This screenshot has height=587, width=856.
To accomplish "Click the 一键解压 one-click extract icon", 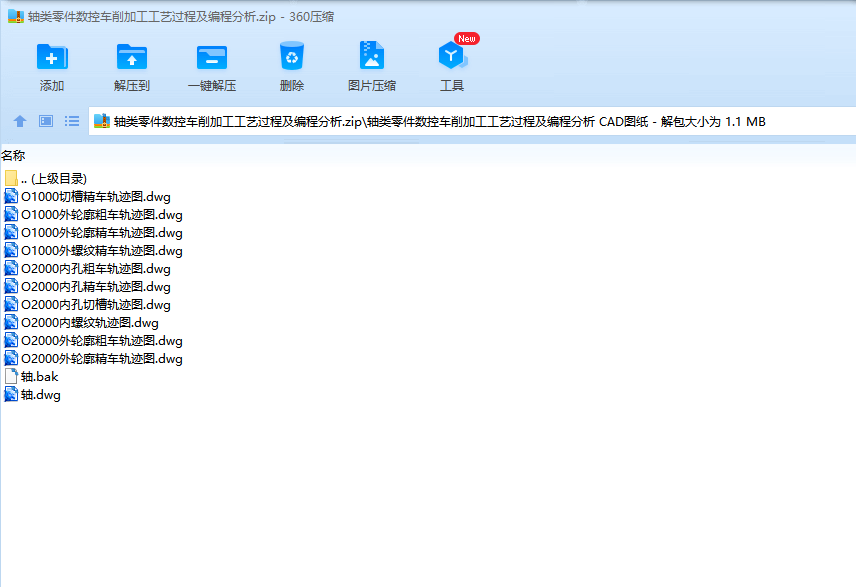I will click(212, 57).
